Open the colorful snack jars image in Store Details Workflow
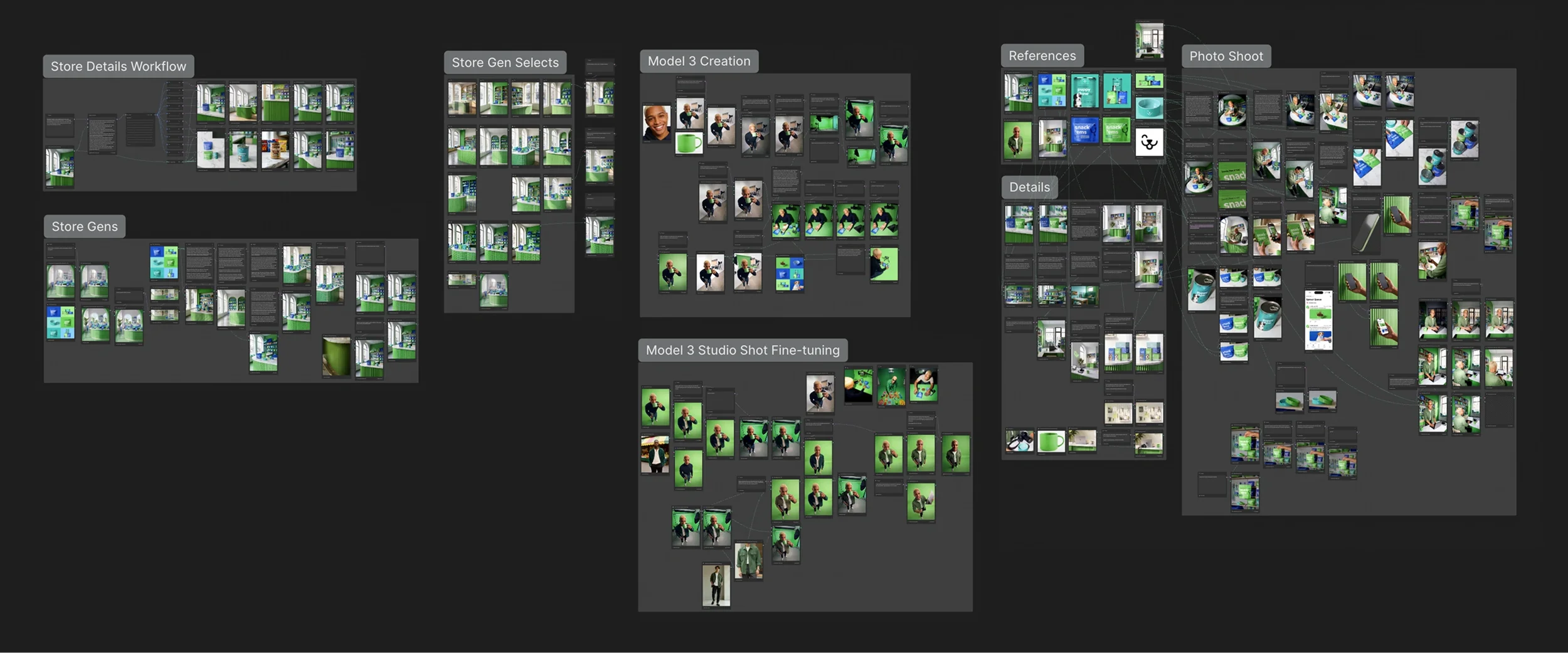This screenshot has height=653, width=1568. [x=275, y=149]
